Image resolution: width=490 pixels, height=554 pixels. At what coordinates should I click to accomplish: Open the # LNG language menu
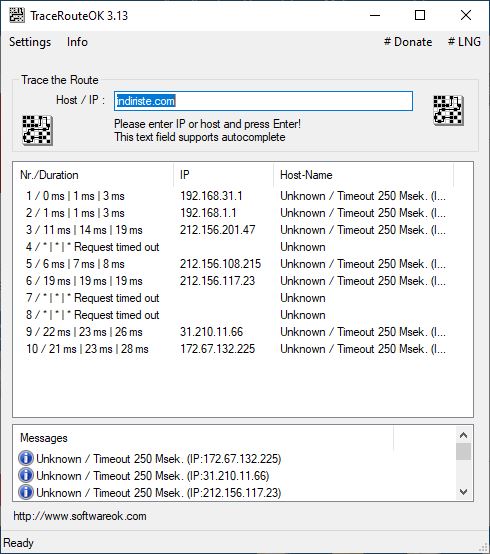464,42
